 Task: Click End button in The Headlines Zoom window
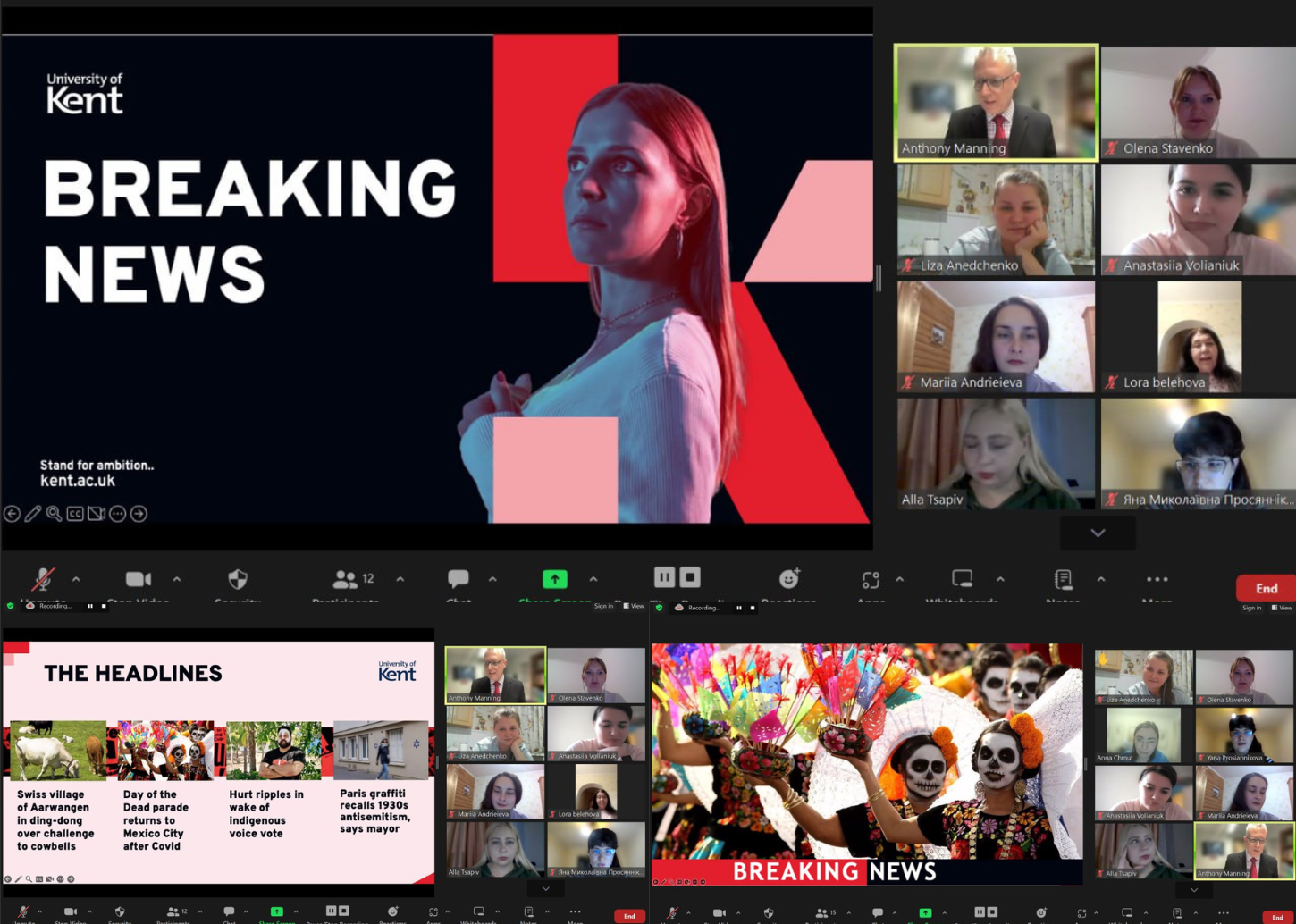tap(629, 916)
